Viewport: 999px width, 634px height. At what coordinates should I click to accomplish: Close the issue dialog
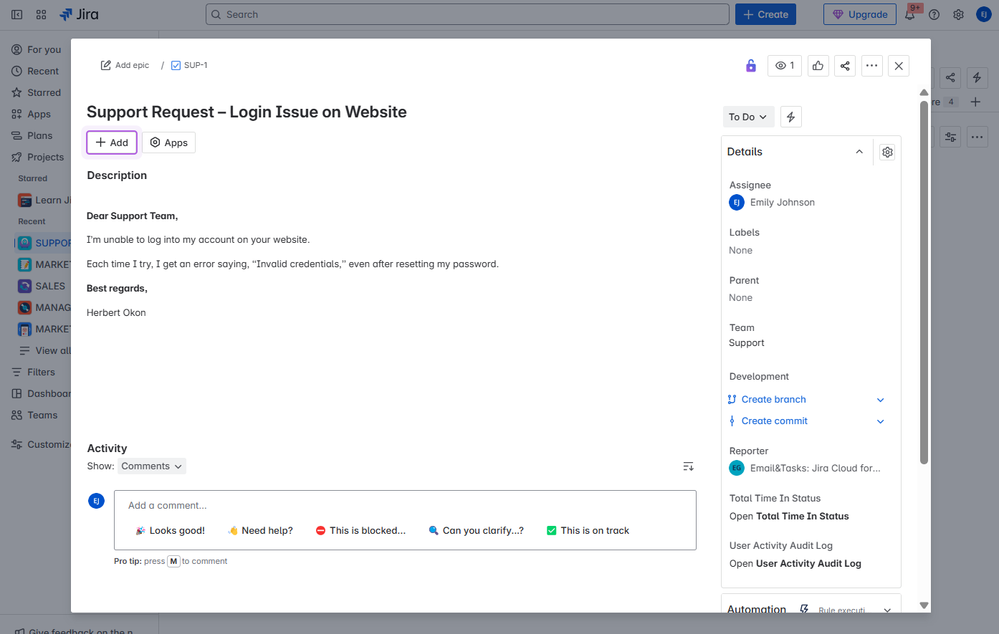pos(898,66)
